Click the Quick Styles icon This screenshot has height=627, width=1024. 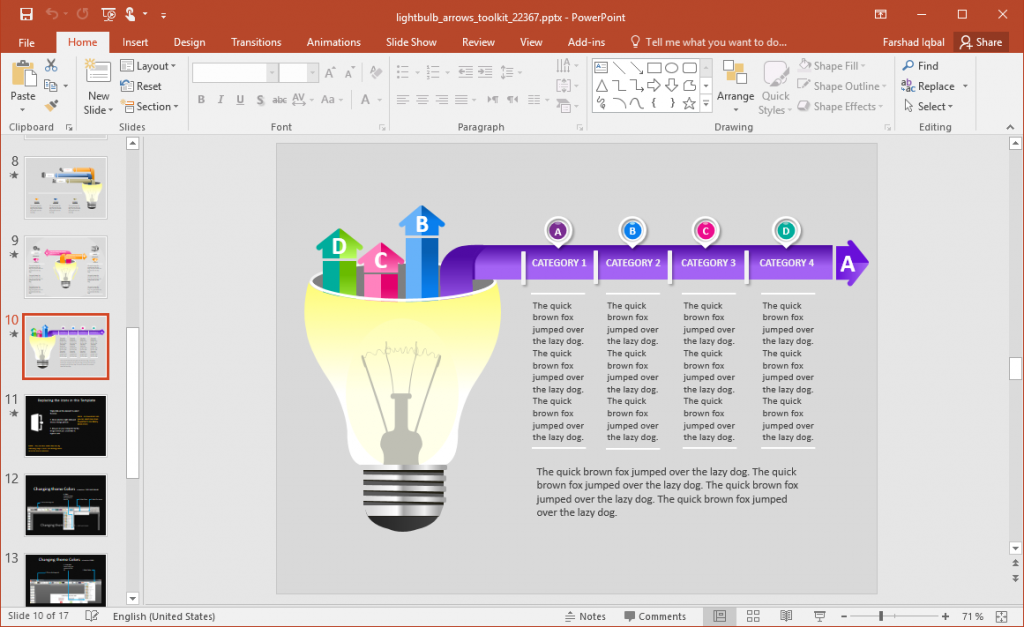tap(775, 85)
